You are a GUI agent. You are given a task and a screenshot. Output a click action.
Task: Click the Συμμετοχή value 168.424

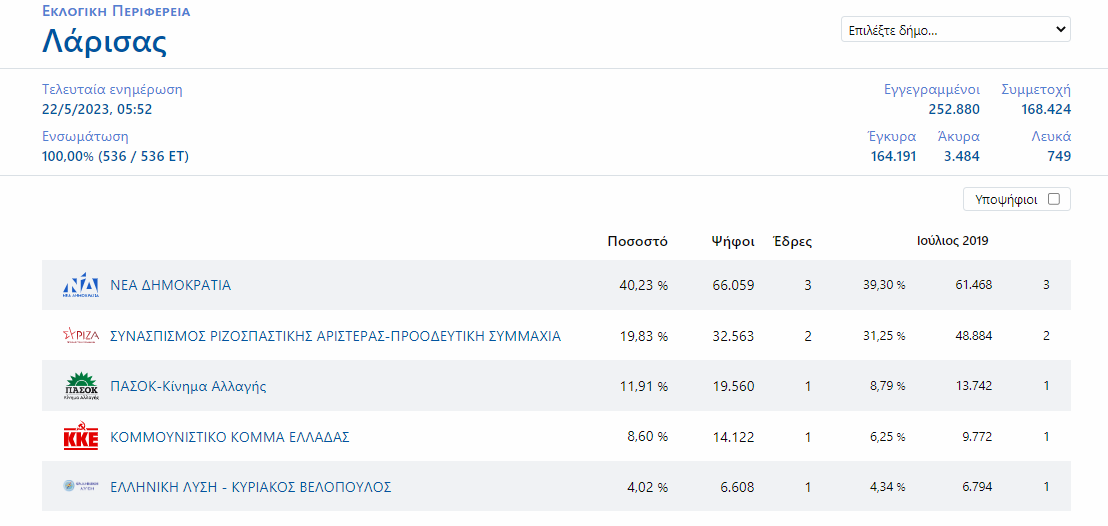pos(1046,109)
